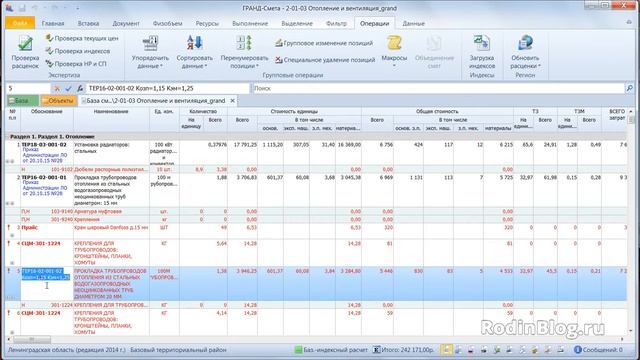Open Обновить расценки dropdown

tap(525, 52)
